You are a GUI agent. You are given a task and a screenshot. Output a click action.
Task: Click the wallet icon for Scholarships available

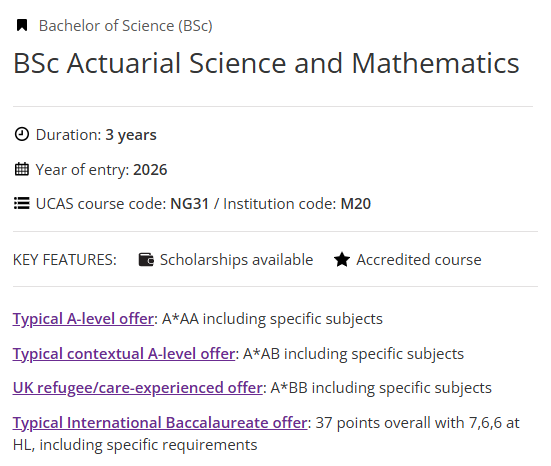click(146, 260)
